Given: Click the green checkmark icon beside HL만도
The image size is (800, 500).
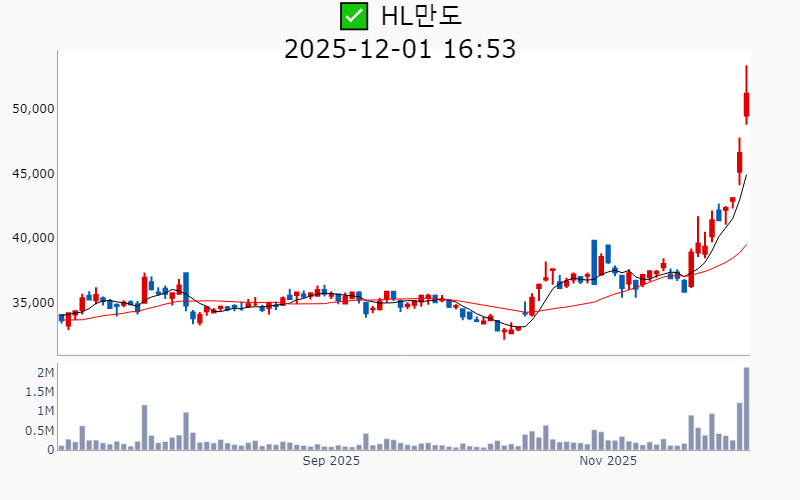Looking at the screenshot, I should click(x=354, y=16).
